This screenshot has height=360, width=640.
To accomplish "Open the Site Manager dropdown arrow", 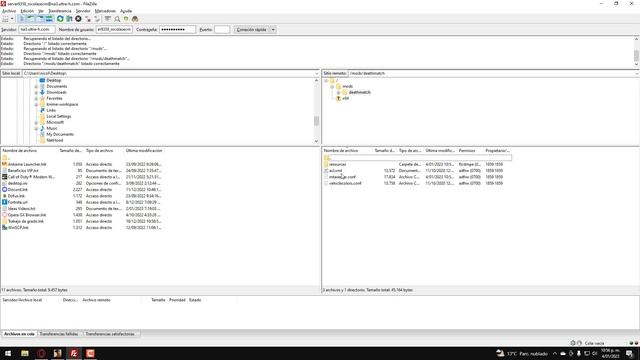I will click(x=12, y=19).
